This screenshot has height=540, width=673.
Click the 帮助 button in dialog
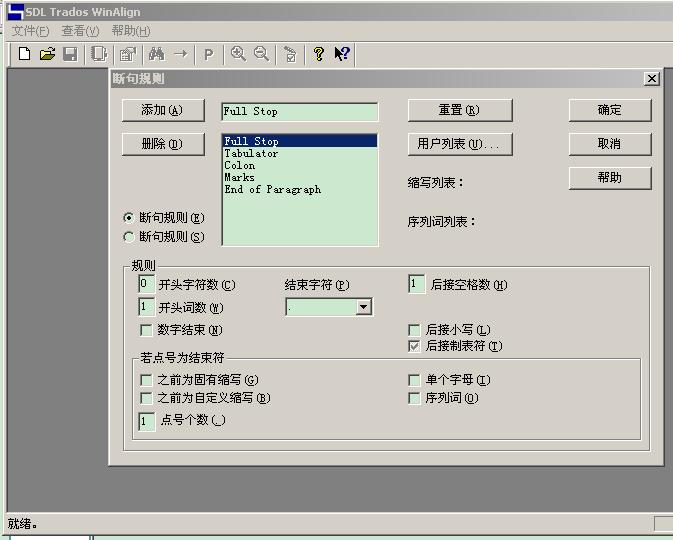(610, 178)
